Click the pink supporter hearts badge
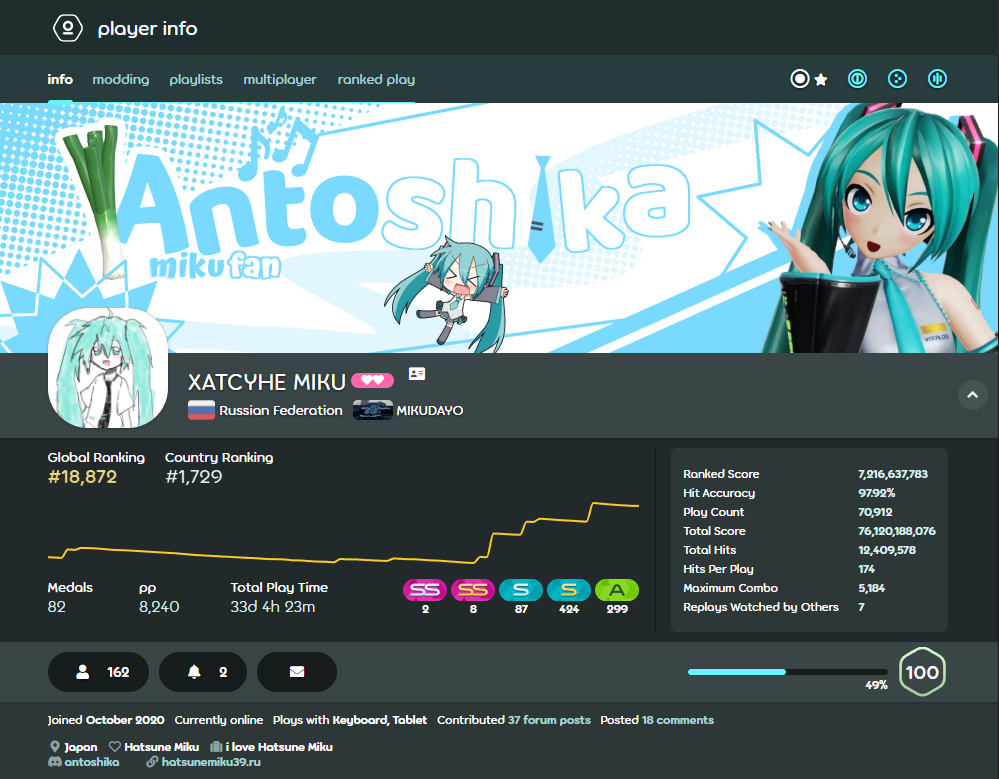The width and height of the screenshot is (999, 779). click(x=373, y=381)
